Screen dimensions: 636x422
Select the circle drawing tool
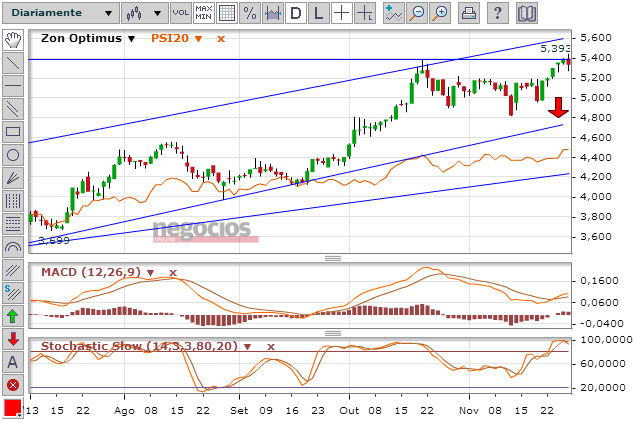point(13,155)
